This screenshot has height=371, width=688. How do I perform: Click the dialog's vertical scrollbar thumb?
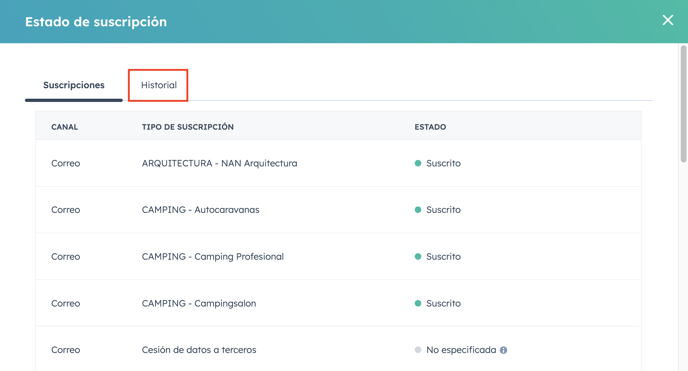(x=684, y=104)
